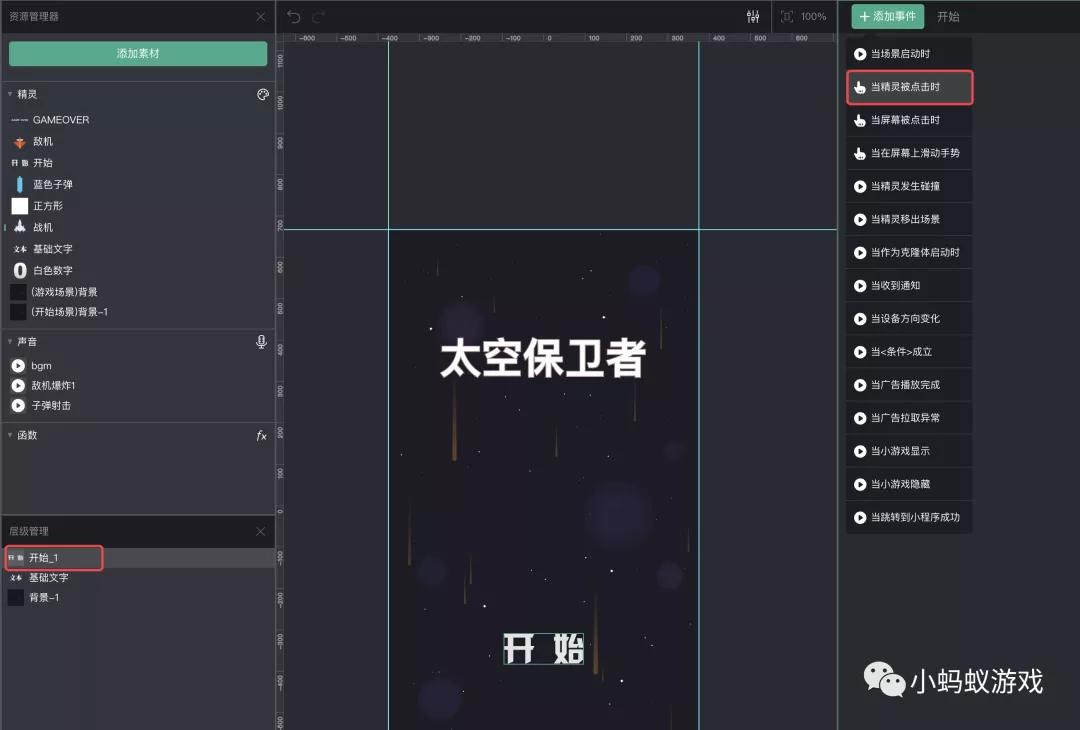This screenshot has height=730, width=1080.
Task: Click the redo arrow in the toolbar
Action: 317,16
